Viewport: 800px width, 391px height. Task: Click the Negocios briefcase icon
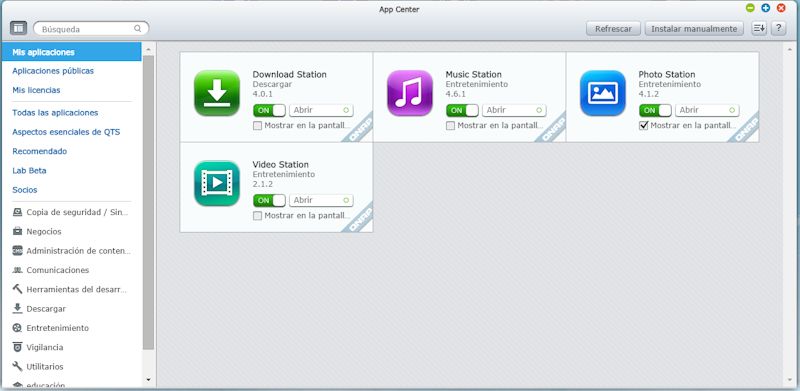[17, 232]
